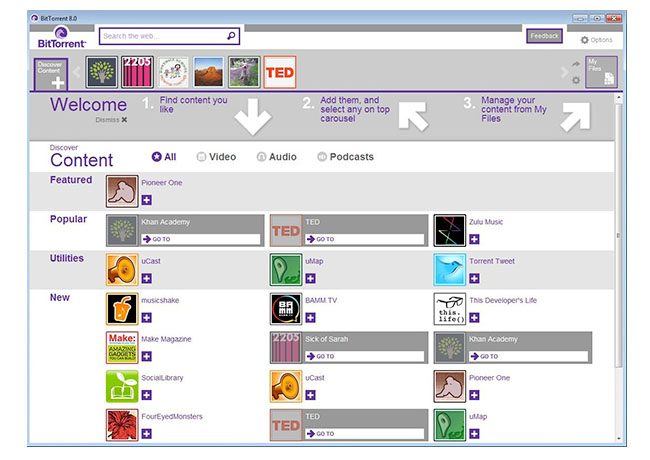Click the Pioneer One title in Featured
Image resolution: width=650 pixels, height=460 pixels.
point(162,183)
